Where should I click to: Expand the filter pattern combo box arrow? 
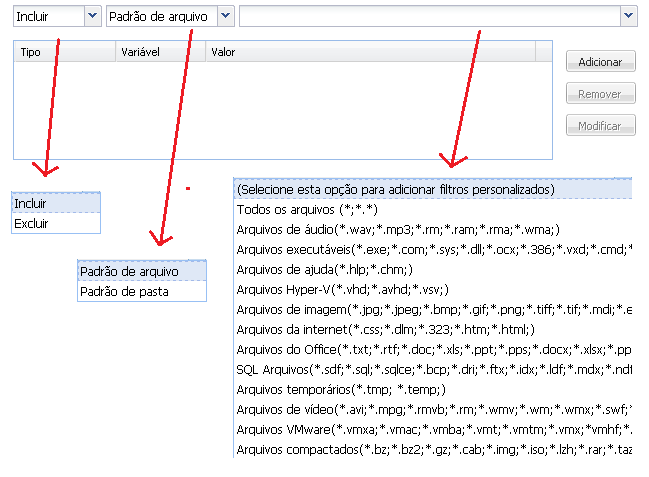click(628, 16)
